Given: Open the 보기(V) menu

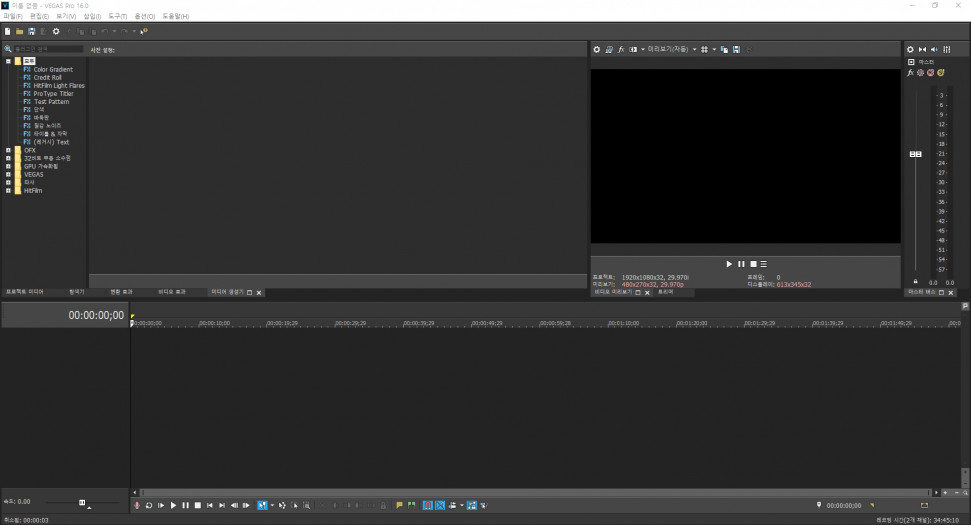Looking at the screenshot, I should click(x=66, y=16).
